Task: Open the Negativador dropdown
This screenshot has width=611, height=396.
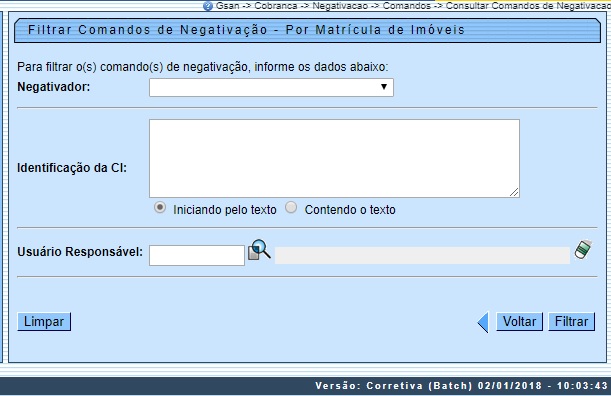Action: click(x=271, y=87)
